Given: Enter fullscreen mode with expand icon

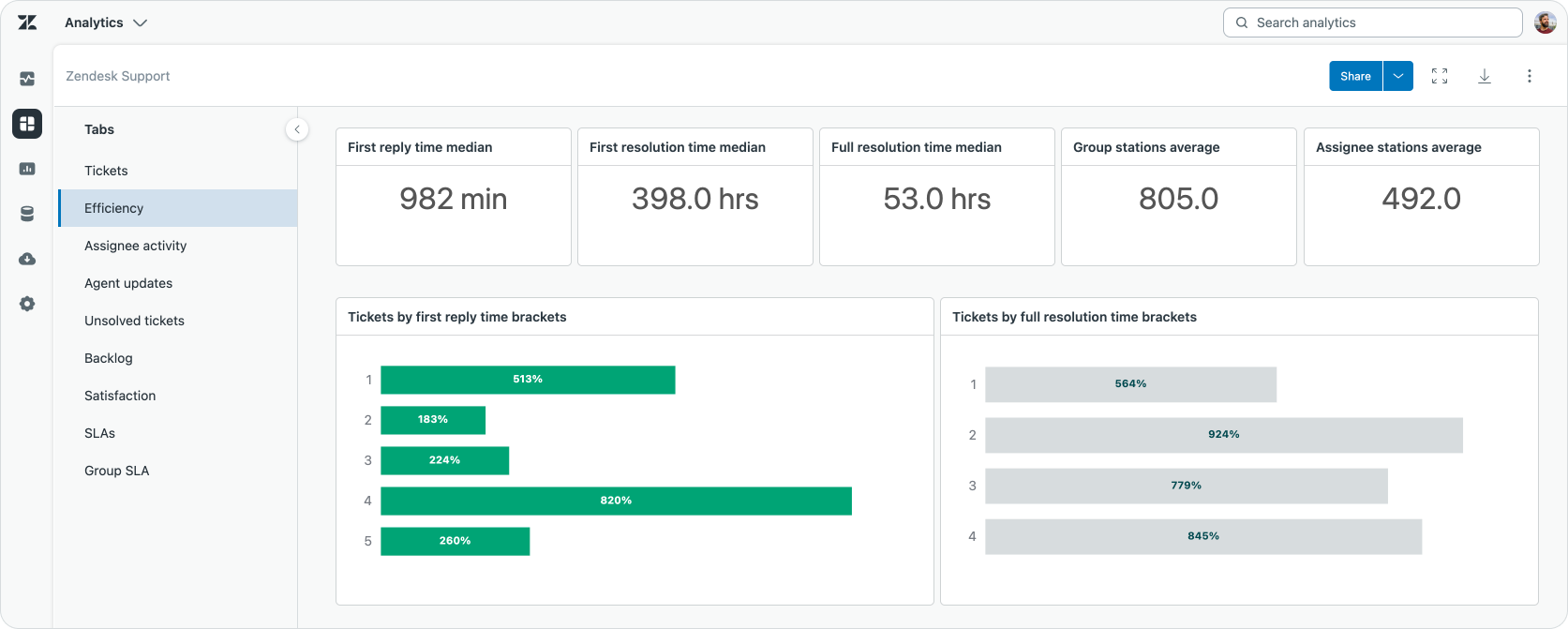Looking at the screenshot, I should point(1440,76).
